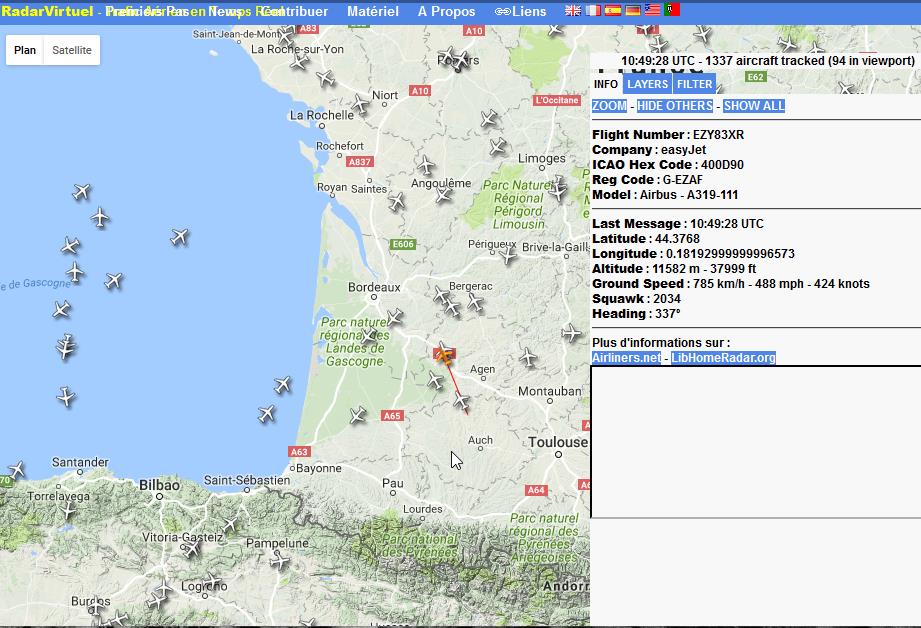Switch language with the French flag
The height and width of the screenshot is (628, 921).
click(593, 10)
